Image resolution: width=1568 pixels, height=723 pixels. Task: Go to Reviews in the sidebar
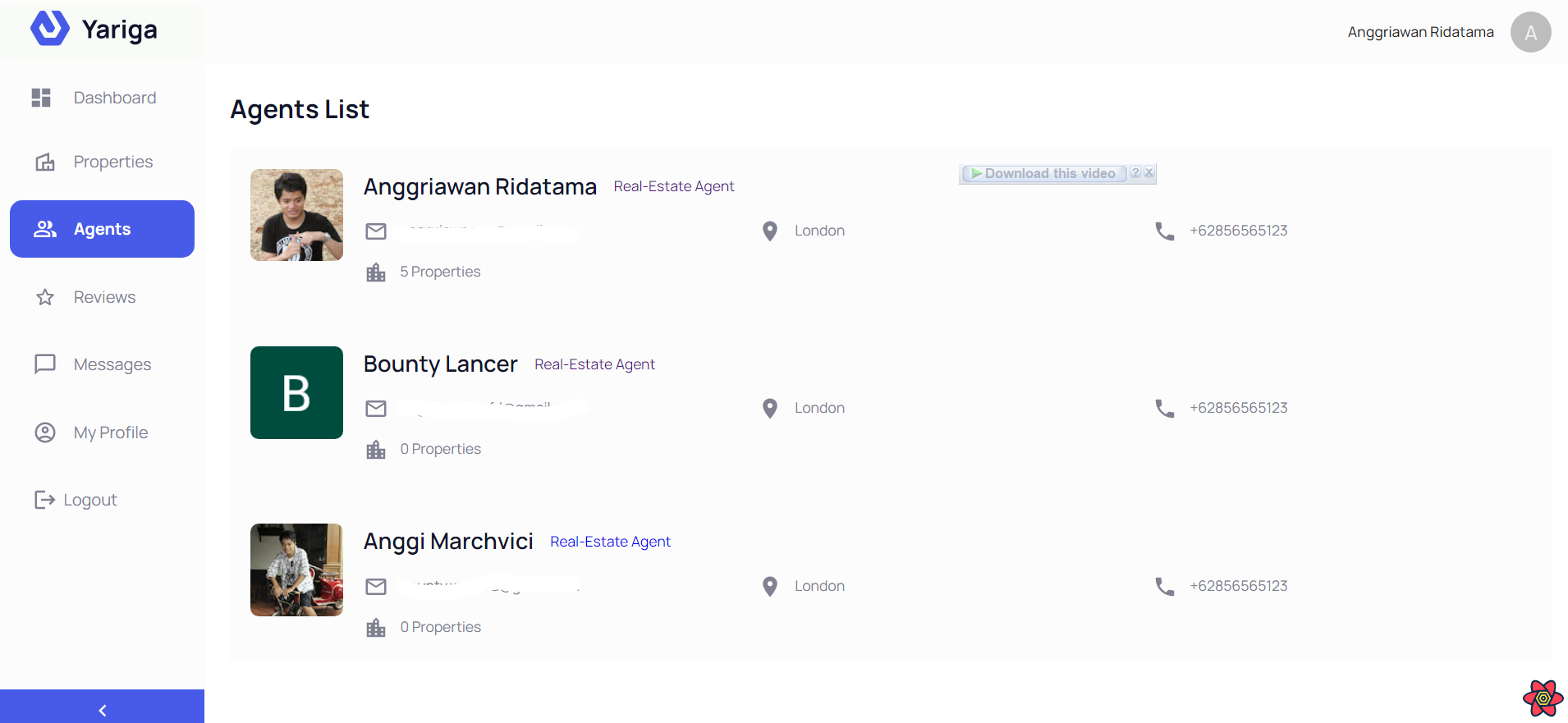tap(102, 297)
